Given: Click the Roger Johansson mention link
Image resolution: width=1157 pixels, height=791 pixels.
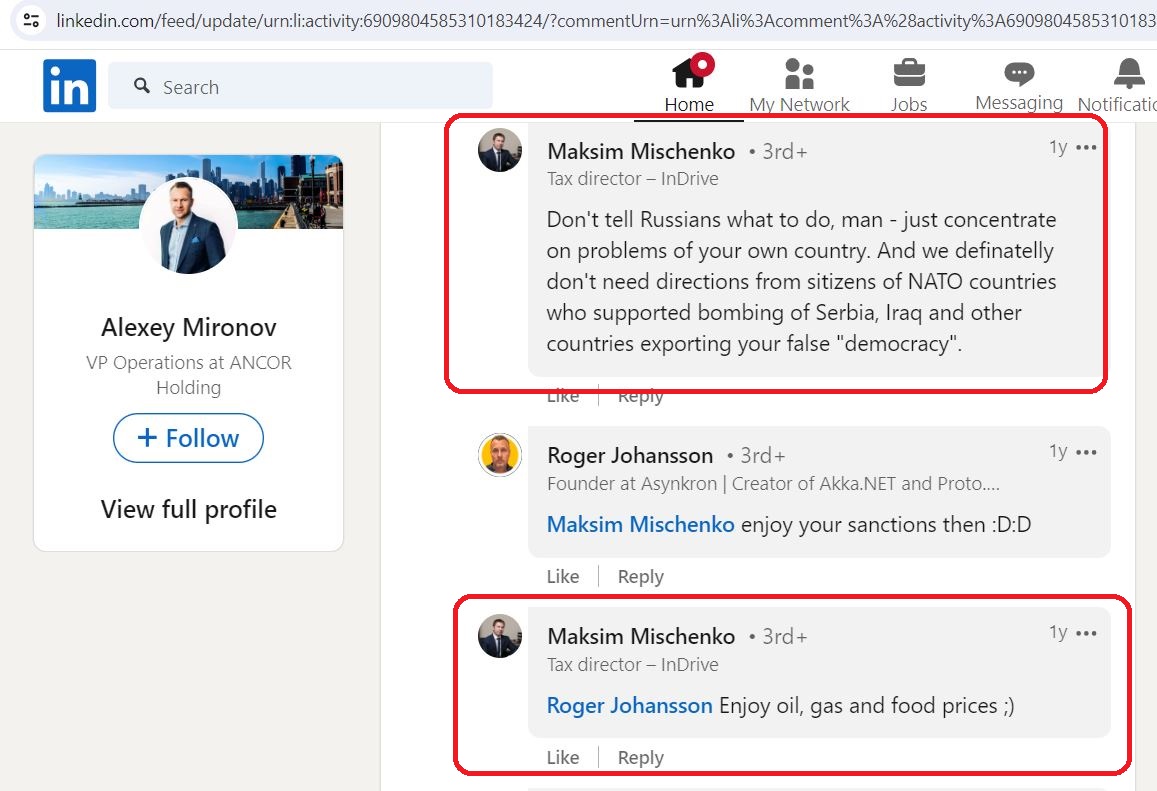Looking at the screenshot, I should 629,705.
